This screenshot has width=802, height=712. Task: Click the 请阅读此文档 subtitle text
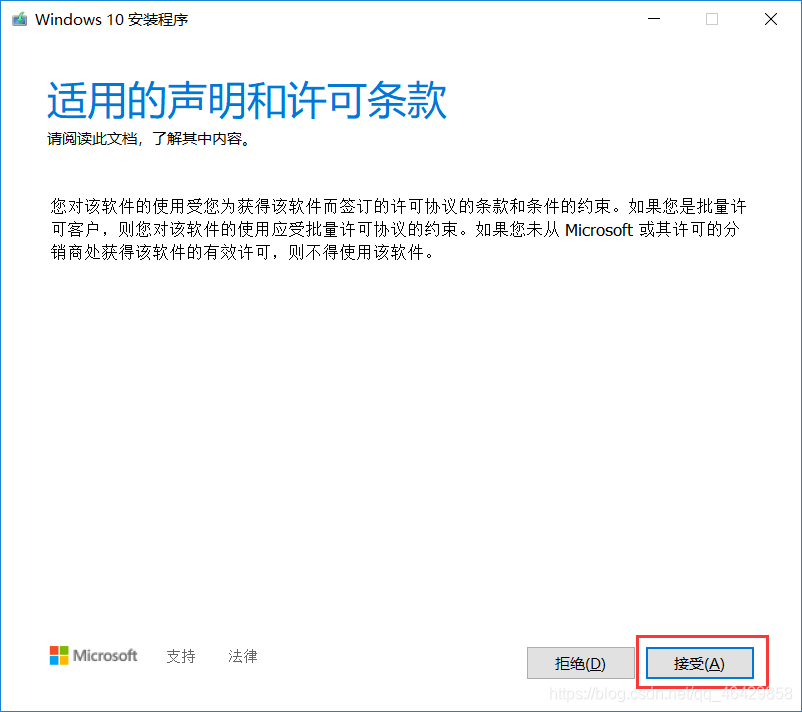coord(92,139)
